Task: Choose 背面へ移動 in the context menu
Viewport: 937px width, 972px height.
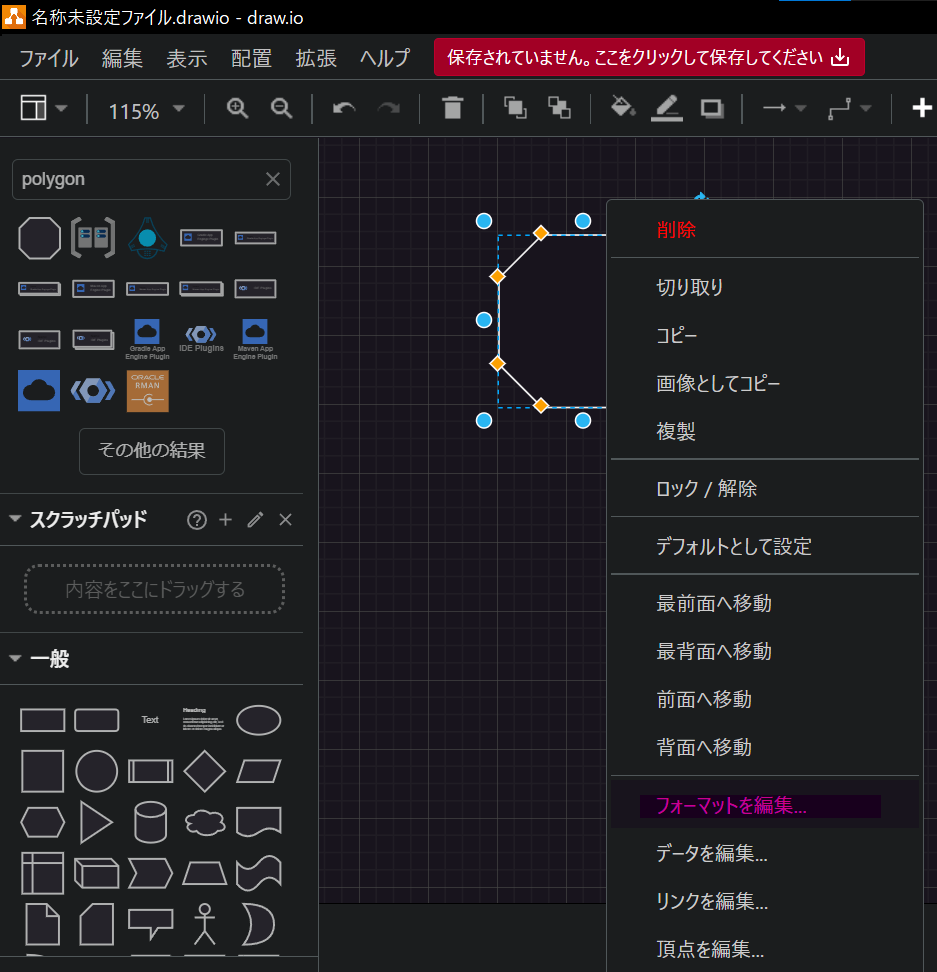Action: (765, 747)
